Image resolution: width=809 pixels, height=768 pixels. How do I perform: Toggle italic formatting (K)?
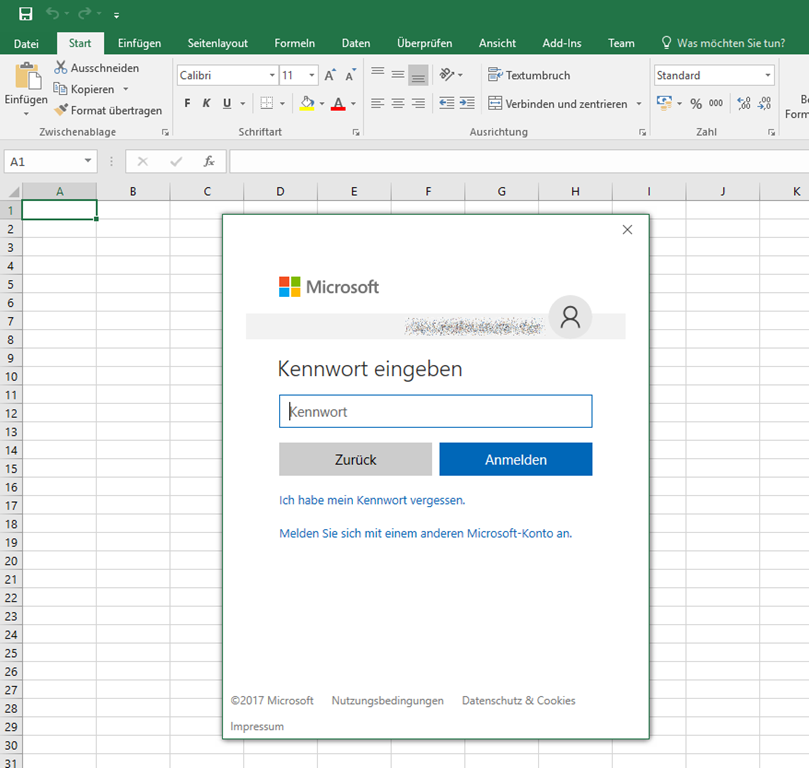[x=207, y=104]
